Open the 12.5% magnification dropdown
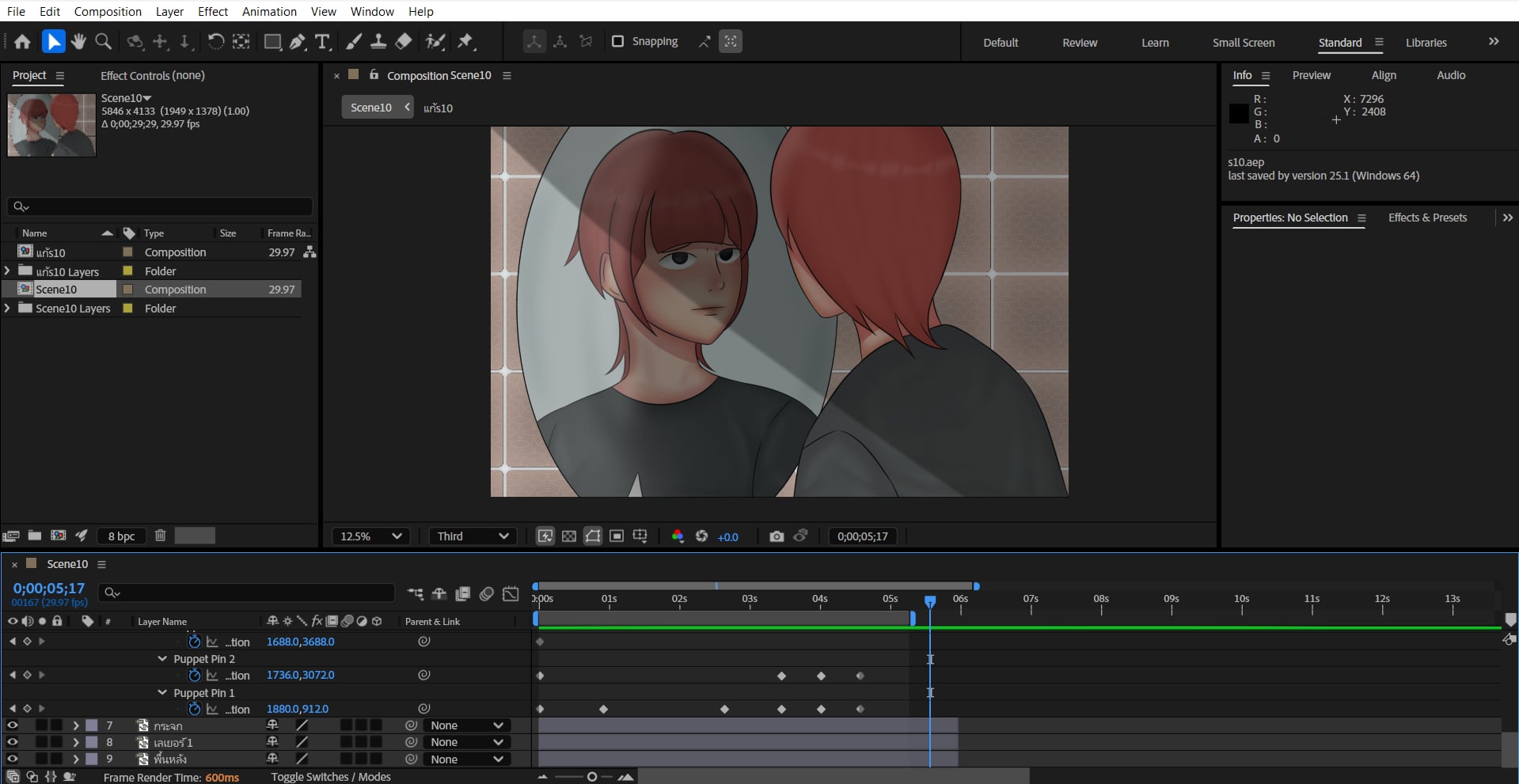This screenshot has height=784, width=1519. (x=371, y=536)
